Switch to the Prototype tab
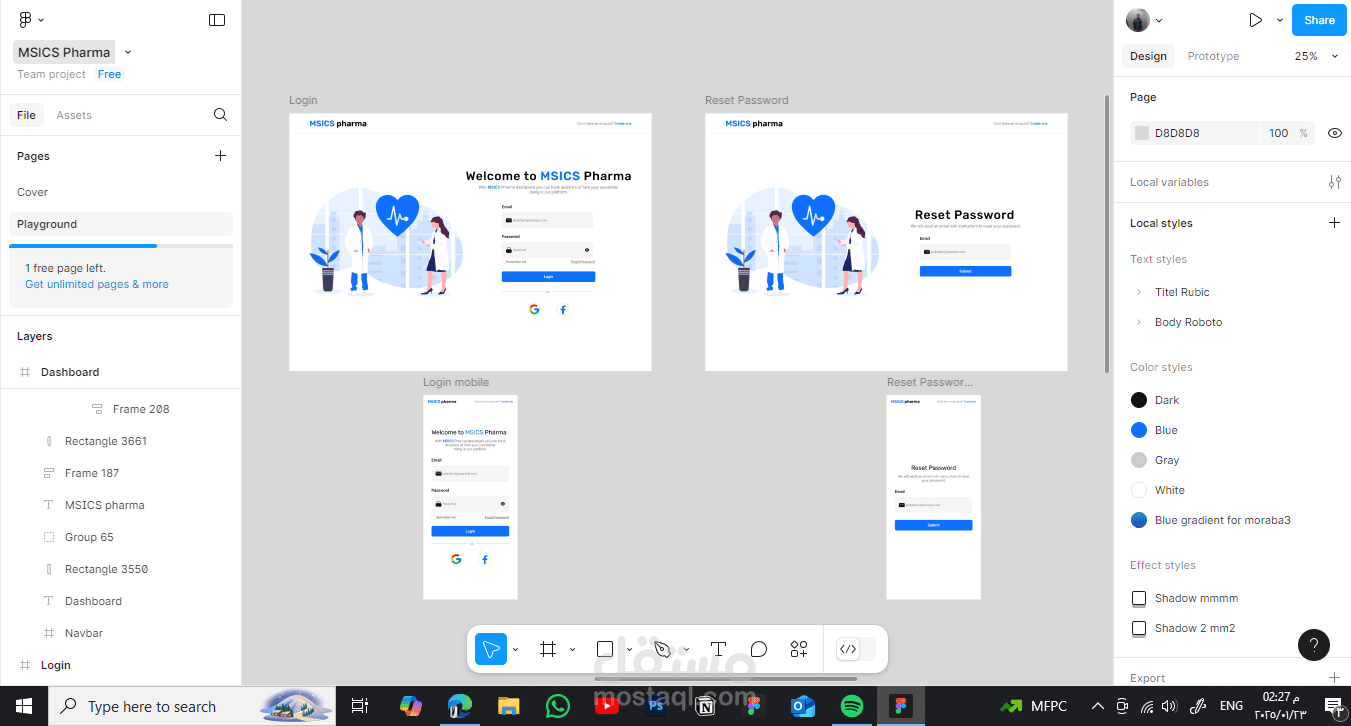The width and height of the screenshot is (1351, 726). 1213,56
